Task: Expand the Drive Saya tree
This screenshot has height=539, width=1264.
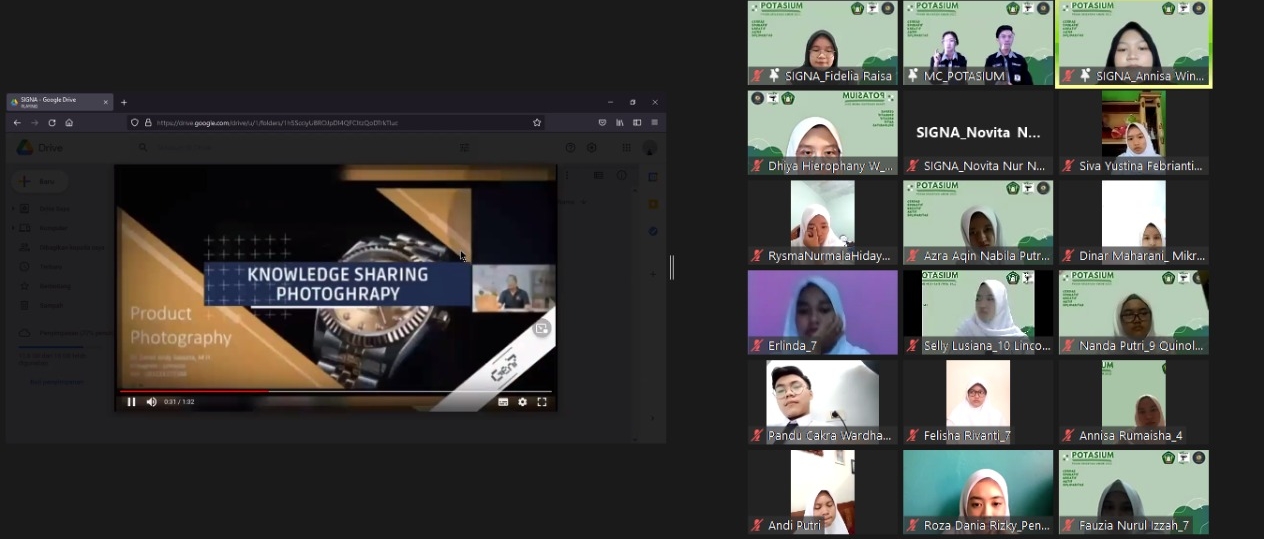Action: click(14, 209)
